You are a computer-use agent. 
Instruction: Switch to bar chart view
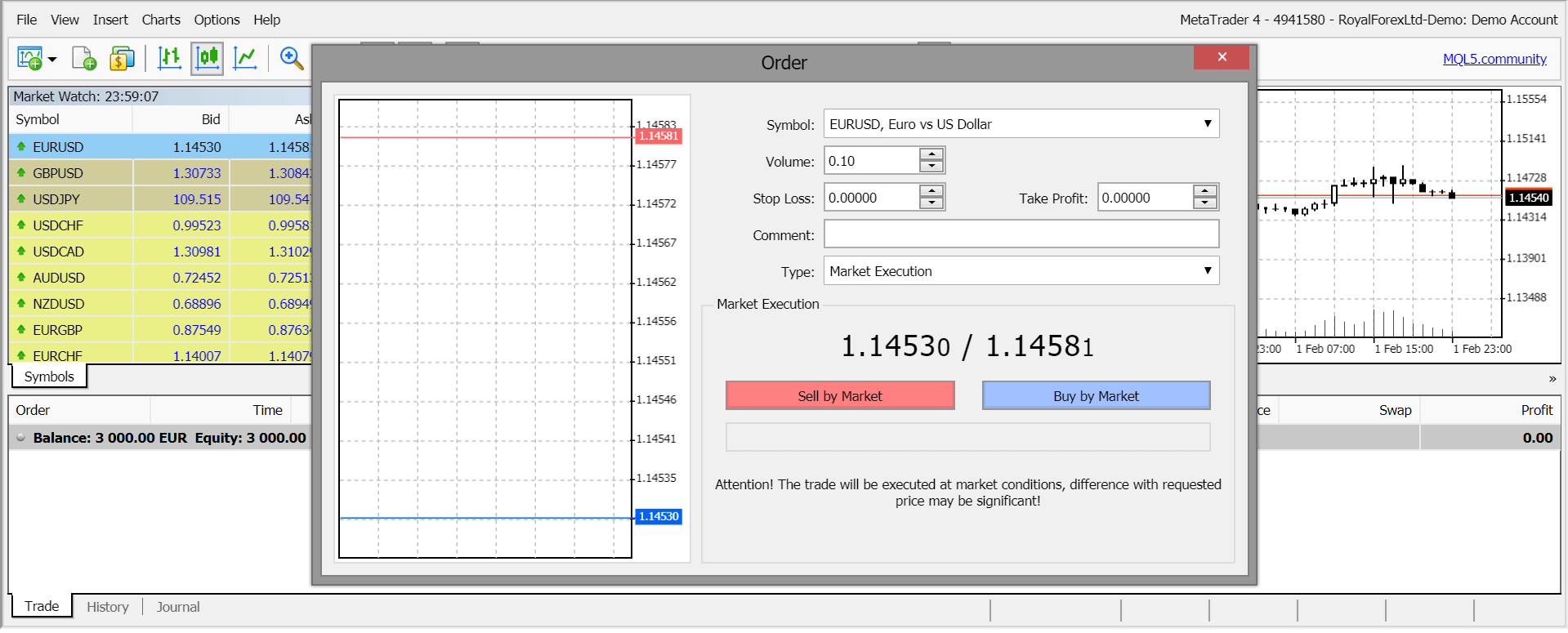169,58
